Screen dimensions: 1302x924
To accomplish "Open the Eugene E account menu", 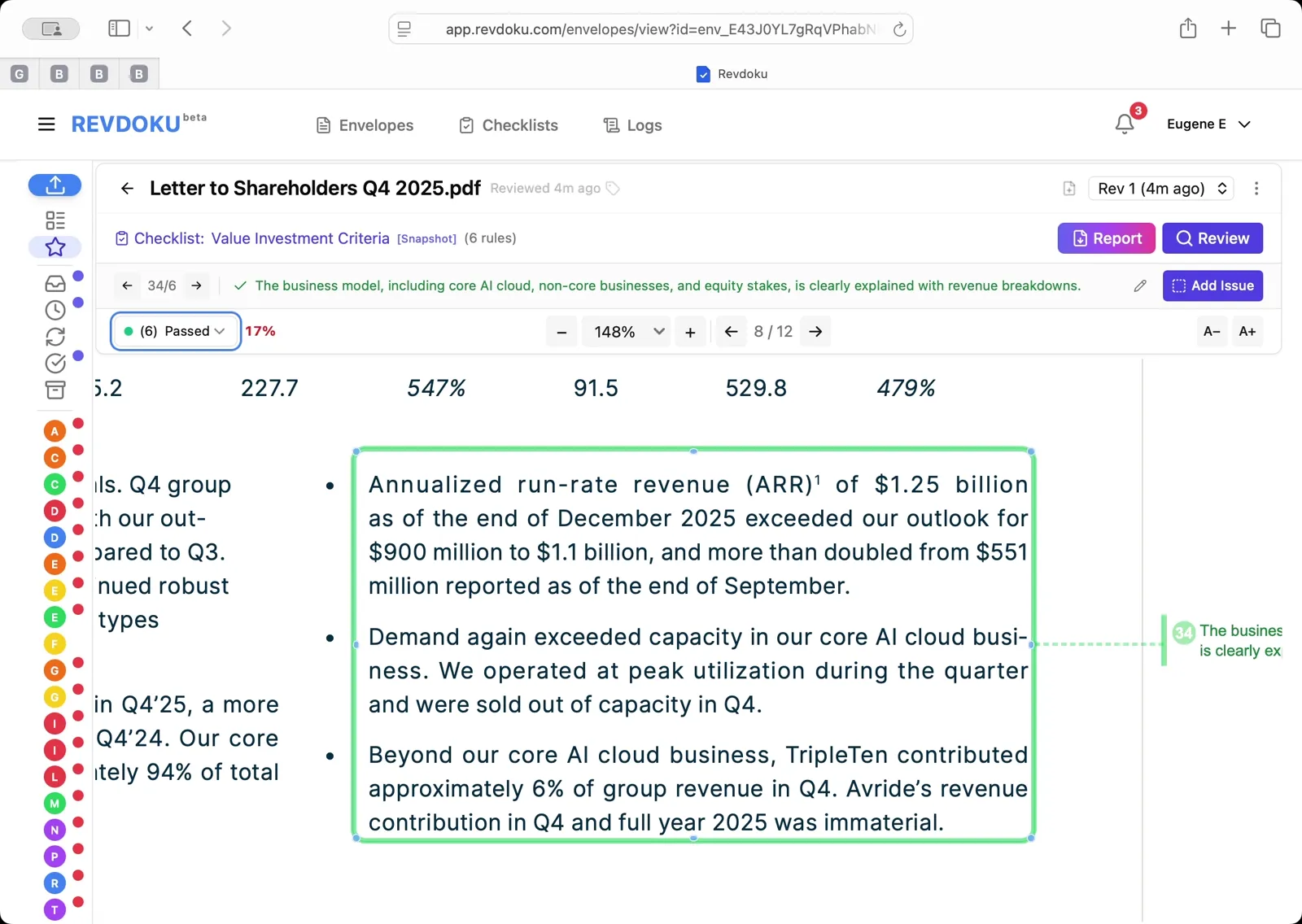I will pos(1209,124).
